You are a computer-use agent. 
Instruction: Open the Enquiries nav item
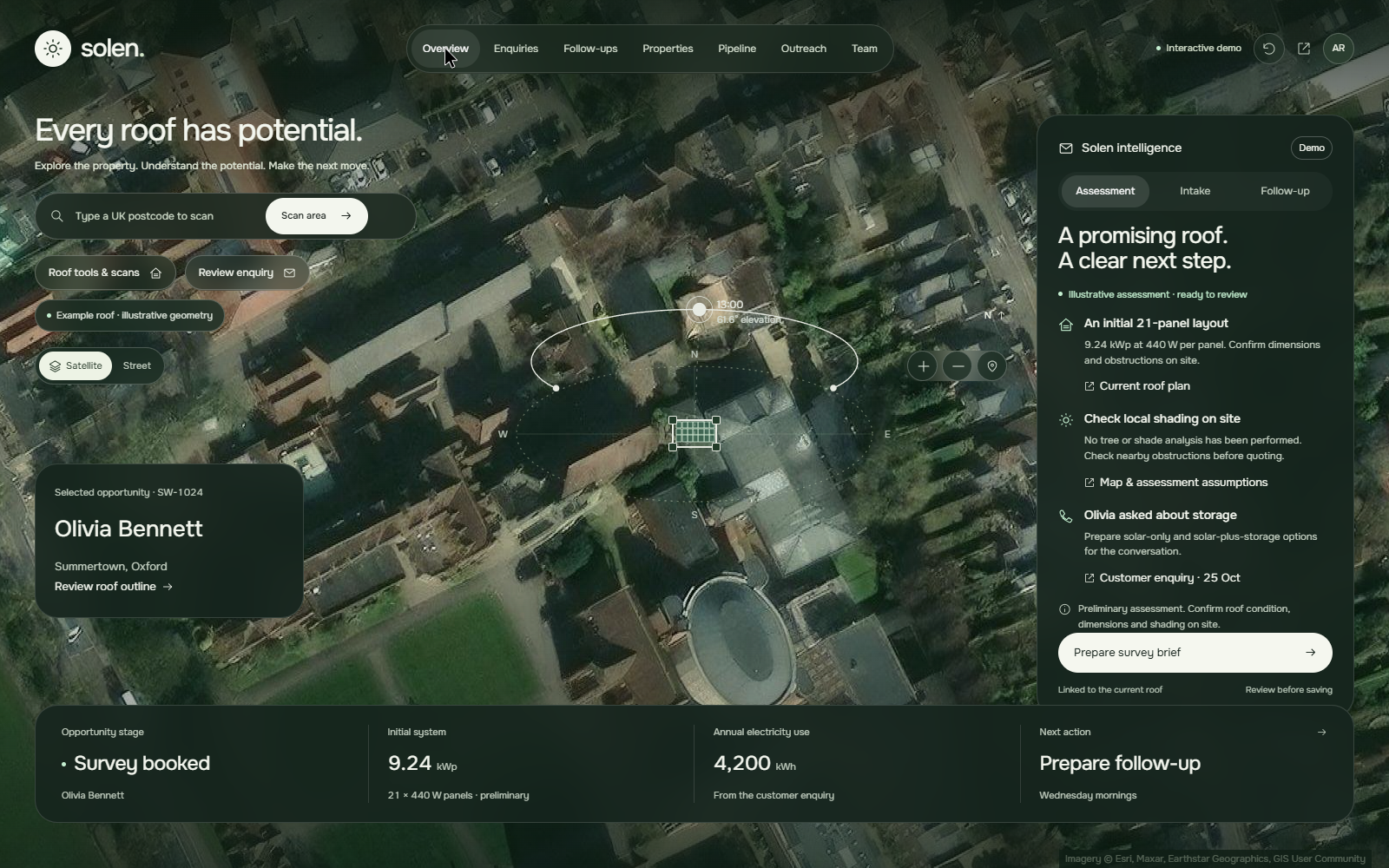point(516,49)
